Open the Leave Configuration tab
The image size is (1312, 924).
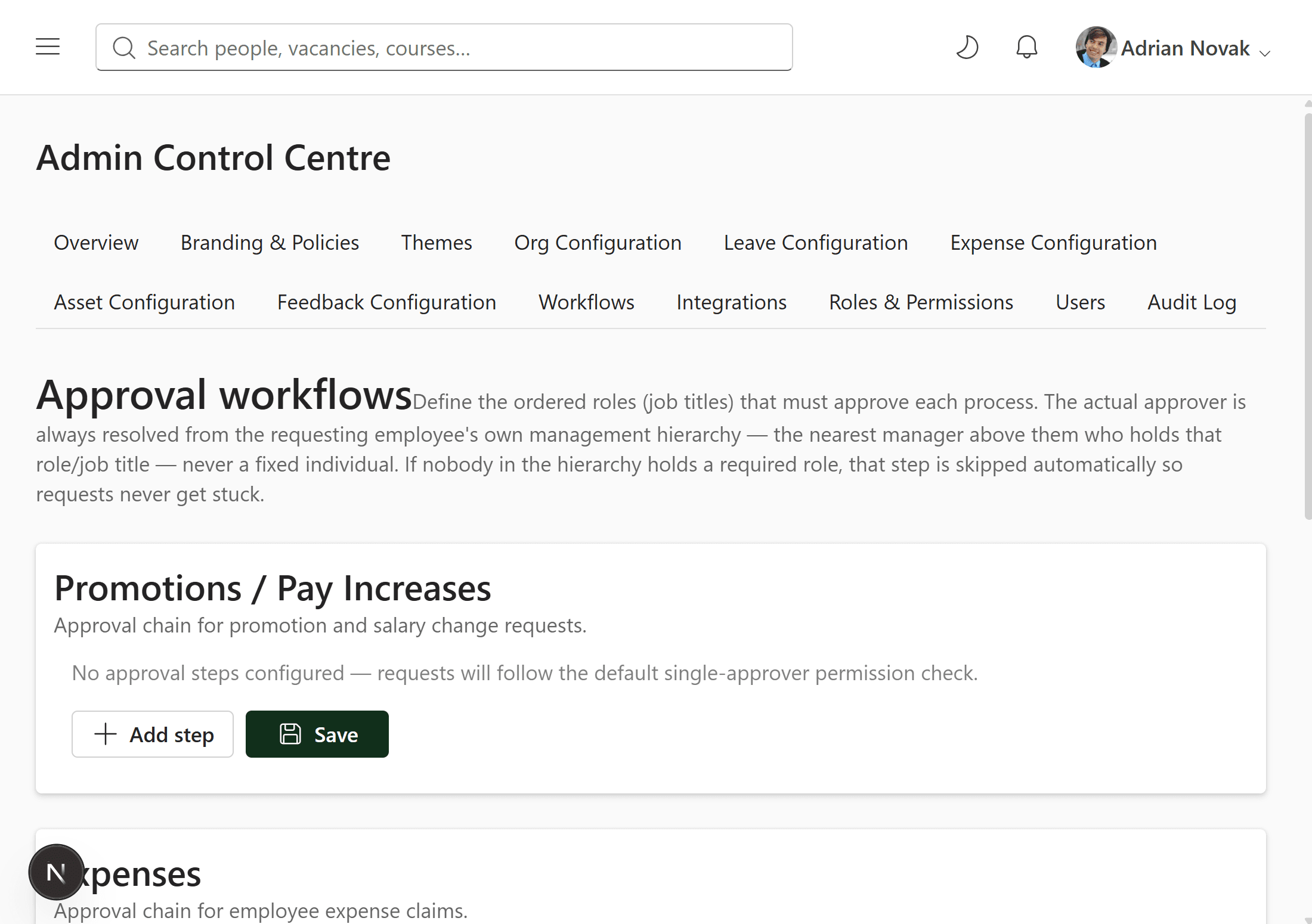coord(816,243)
